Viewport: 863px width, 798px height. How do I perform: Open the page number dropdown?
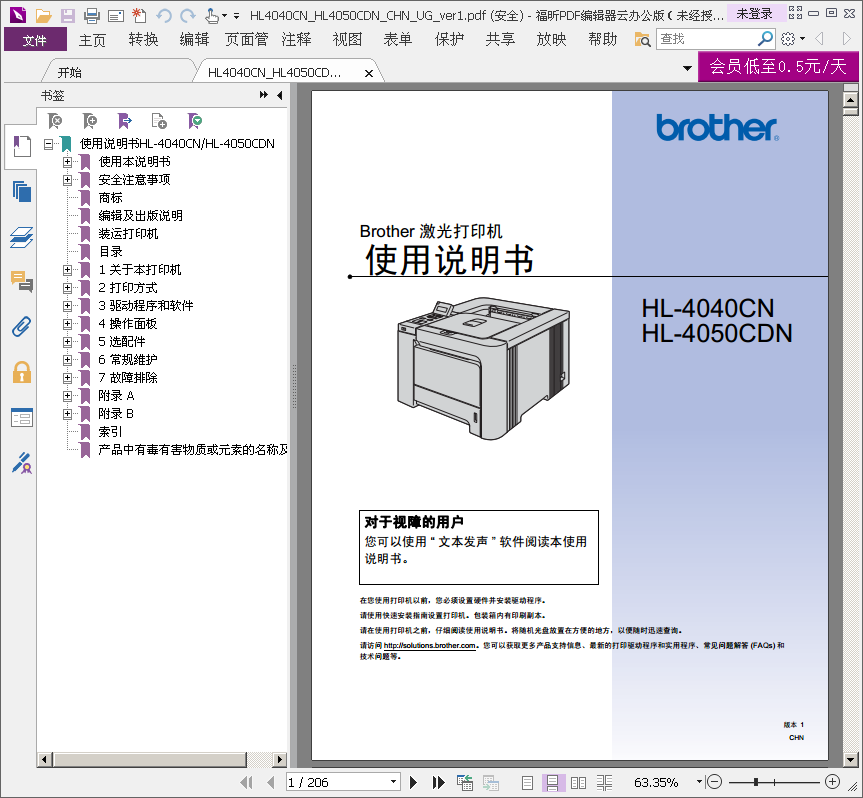point(393,781)
